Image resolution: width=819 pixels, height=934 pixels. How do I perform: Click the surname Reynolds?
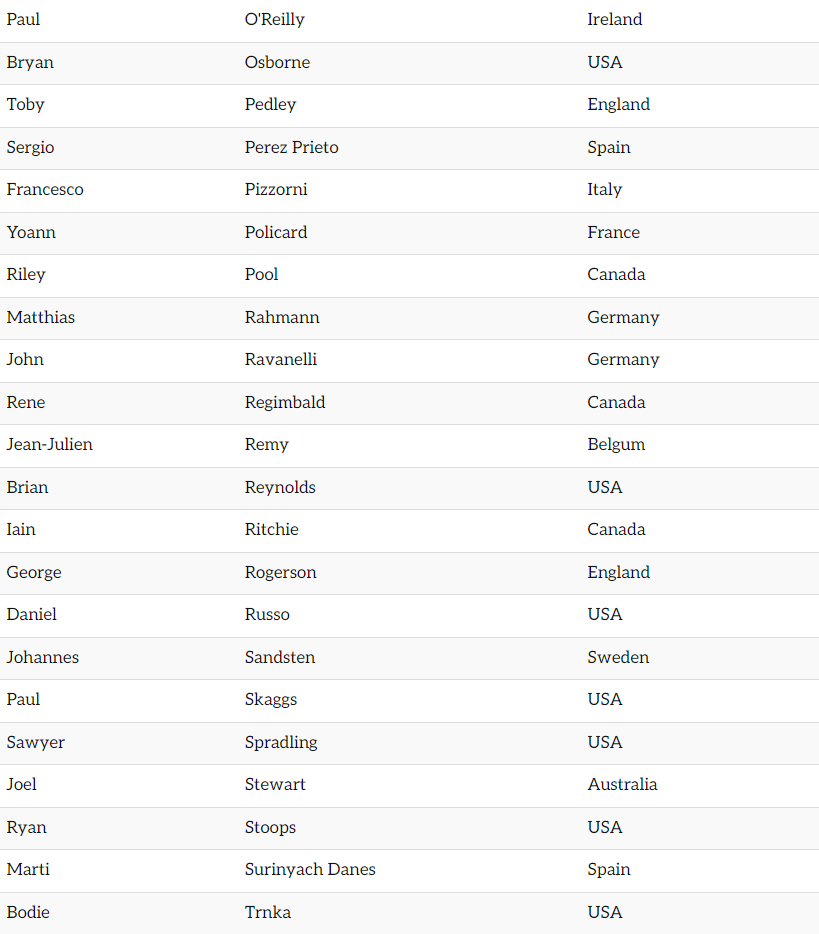(280, 487)
